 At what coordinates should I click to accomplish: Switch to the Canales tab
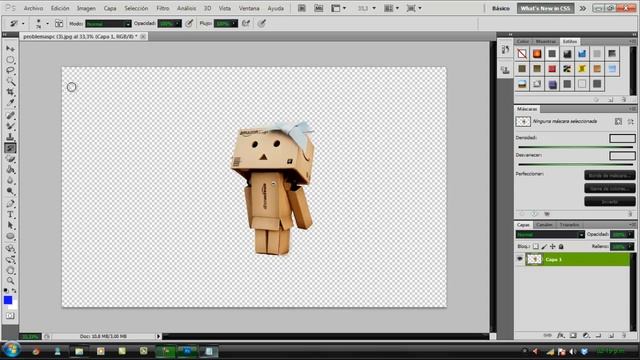tap(544, 225)
